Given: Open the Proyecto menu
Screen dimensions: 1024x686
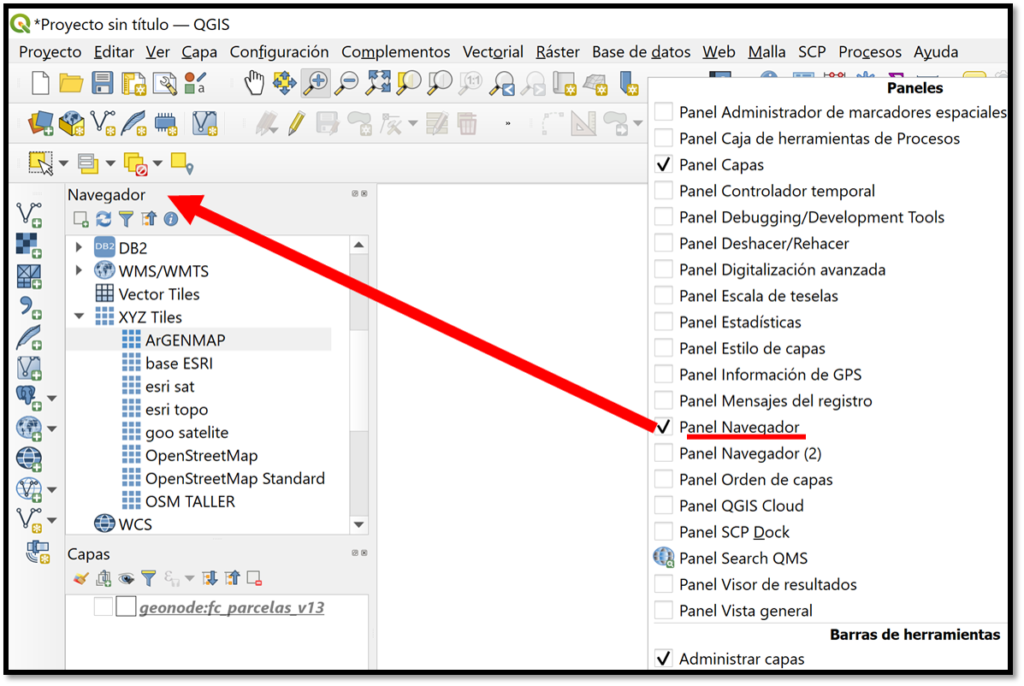Looking at the screenshot, I should [50, 52].
